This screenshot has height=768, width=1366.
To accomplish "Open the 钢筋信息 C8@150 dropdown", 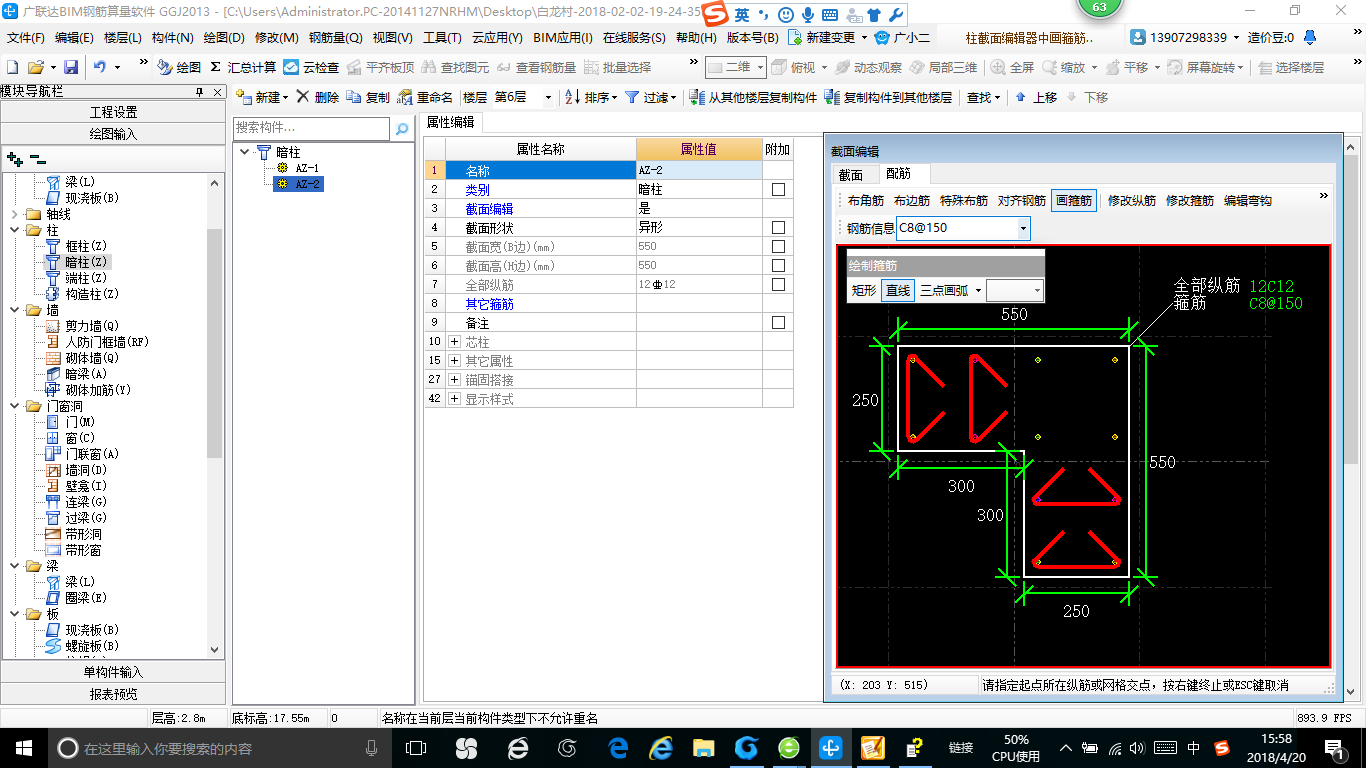I will [1022, 228].
